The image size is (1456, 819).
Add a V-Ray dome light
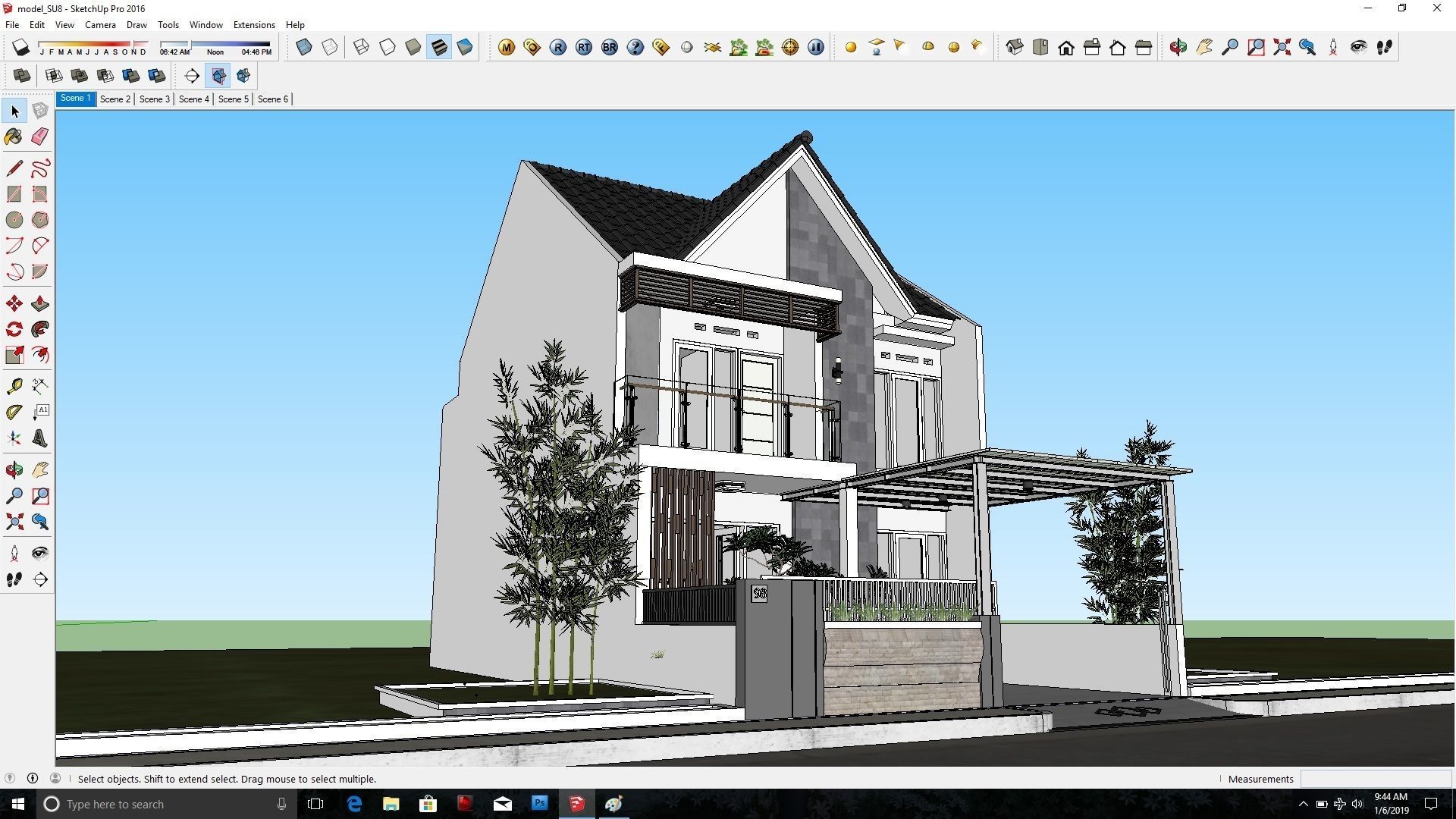928,47
